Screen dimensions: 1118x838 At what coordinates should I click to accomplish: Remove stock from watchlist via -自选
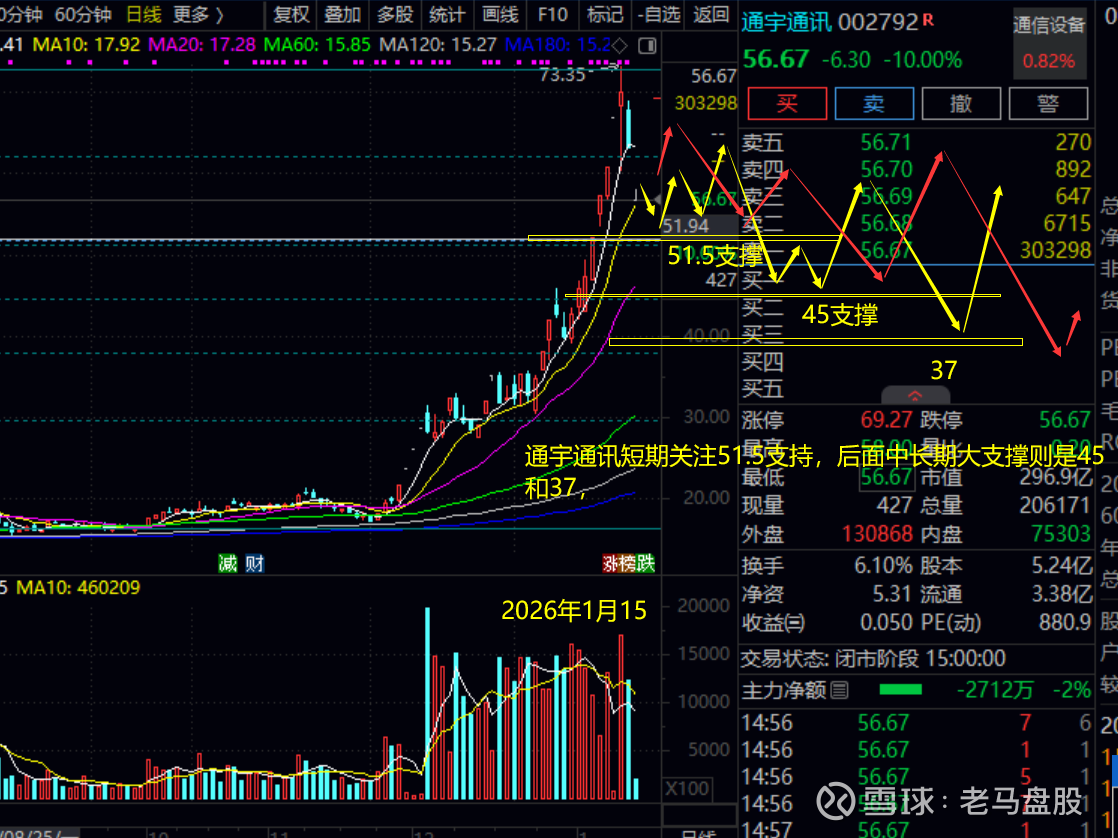[x=658, y=14]
